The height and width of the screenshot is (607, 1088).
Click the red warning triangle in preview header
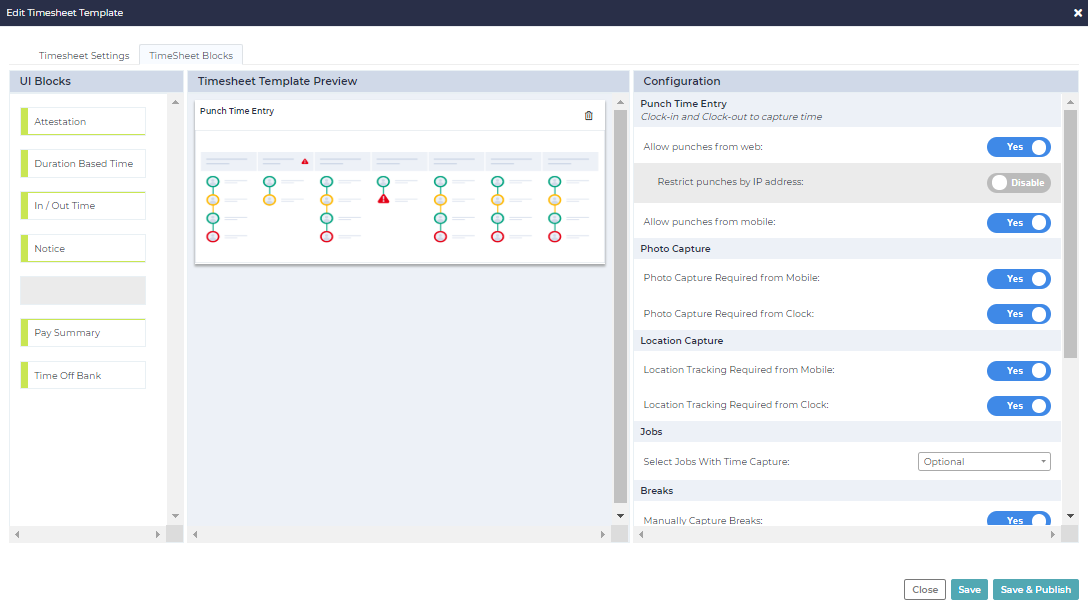click(x=305, y=161)
